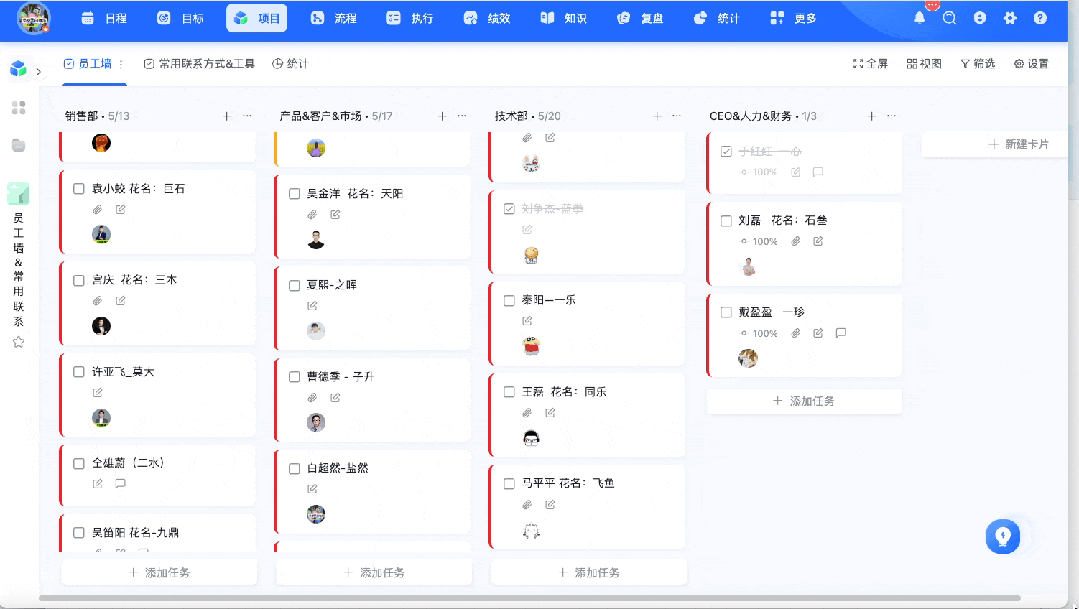Check the 秦阳—一乐 checkbox
Viewport: 1079px width, 609px height.
[x=509, y=300]
